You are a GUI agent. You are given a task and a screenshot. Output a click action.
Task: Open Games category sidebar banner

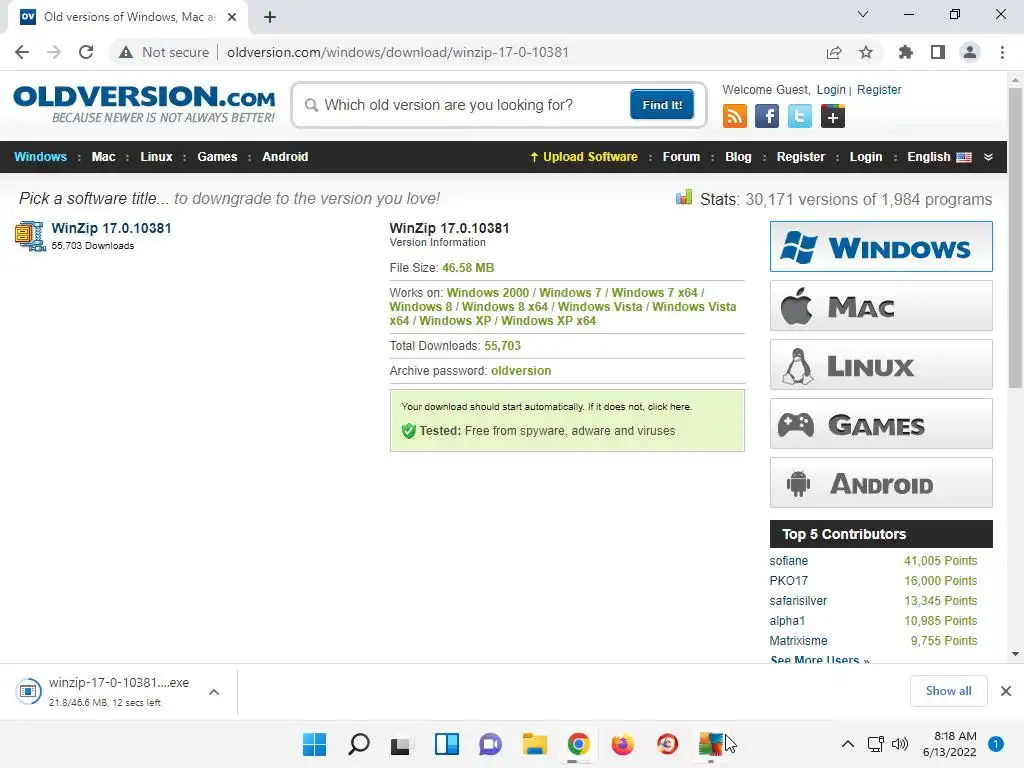[881, 424]
